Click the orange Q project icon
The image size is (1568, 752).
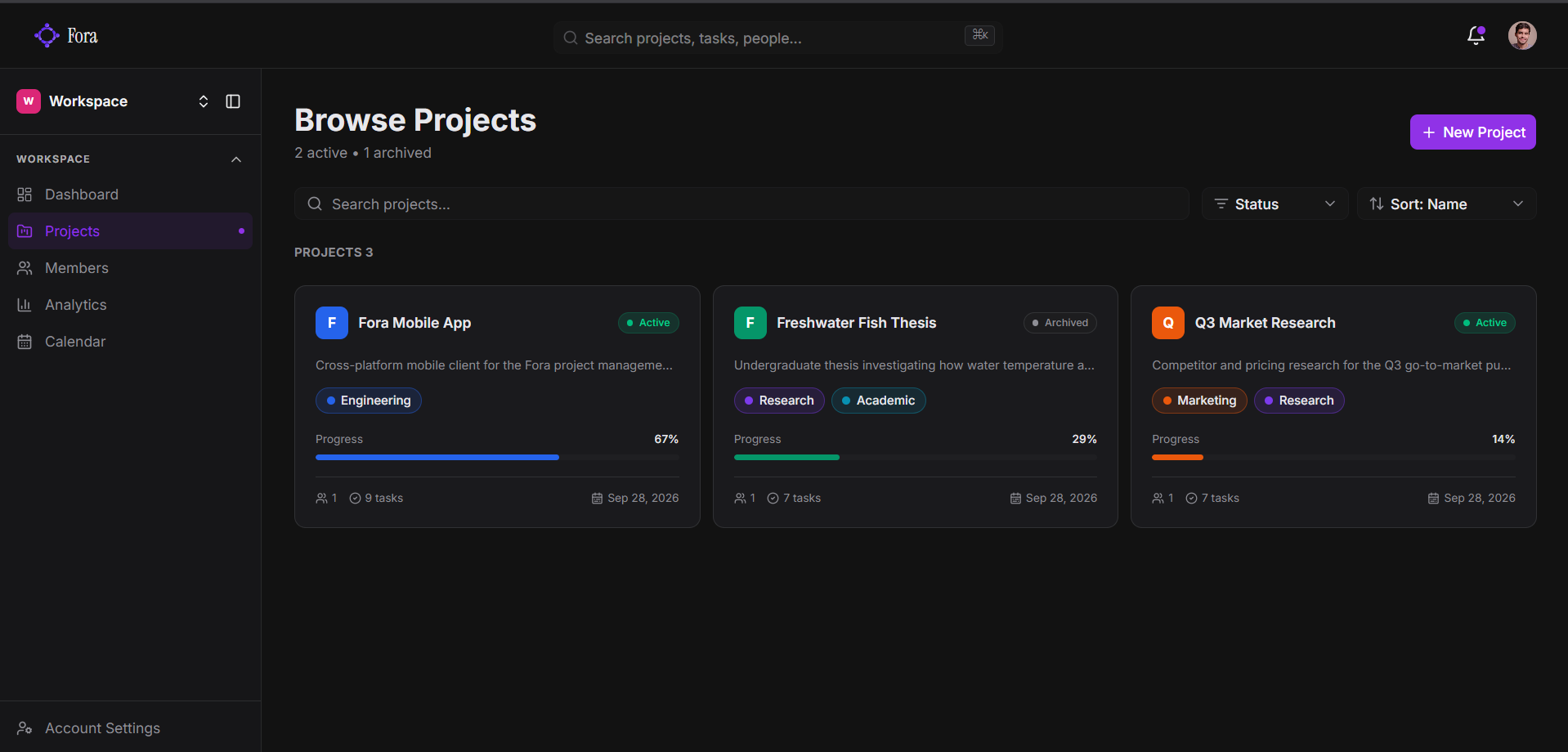tap(1168, 323)
